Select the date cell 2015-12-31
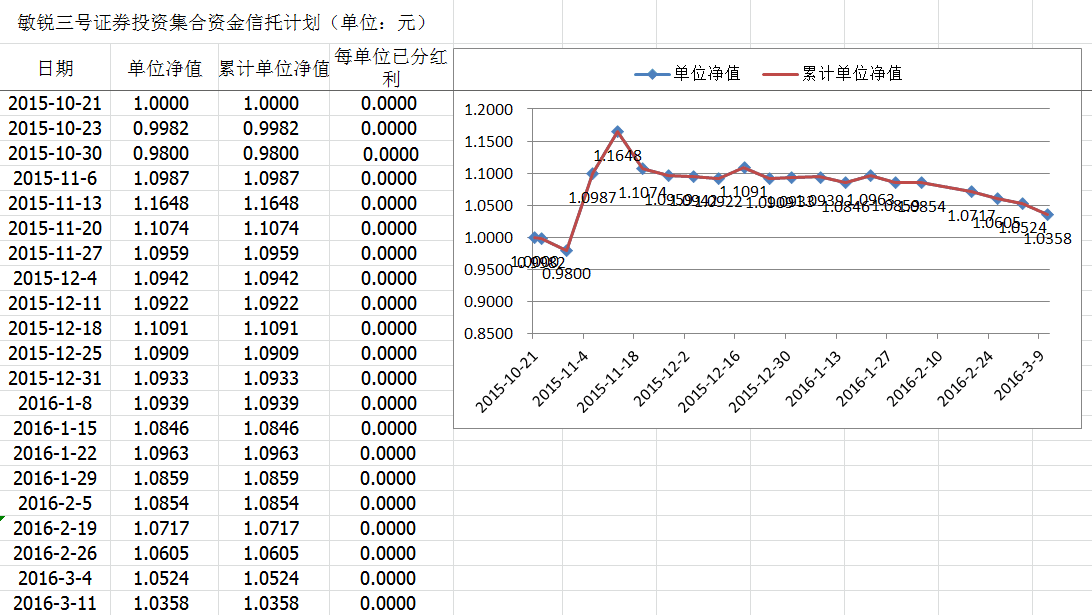 (x=56, y=379)
